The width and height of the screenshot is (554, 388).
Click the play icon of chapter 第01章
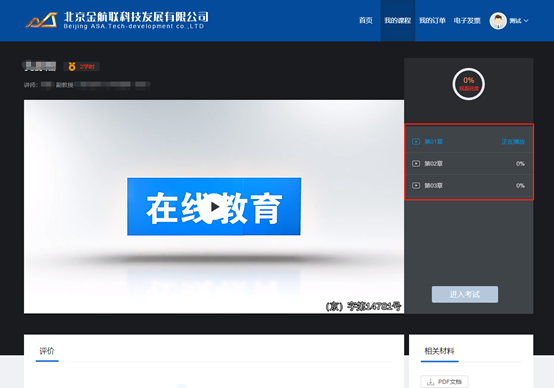tap(416, 142)
